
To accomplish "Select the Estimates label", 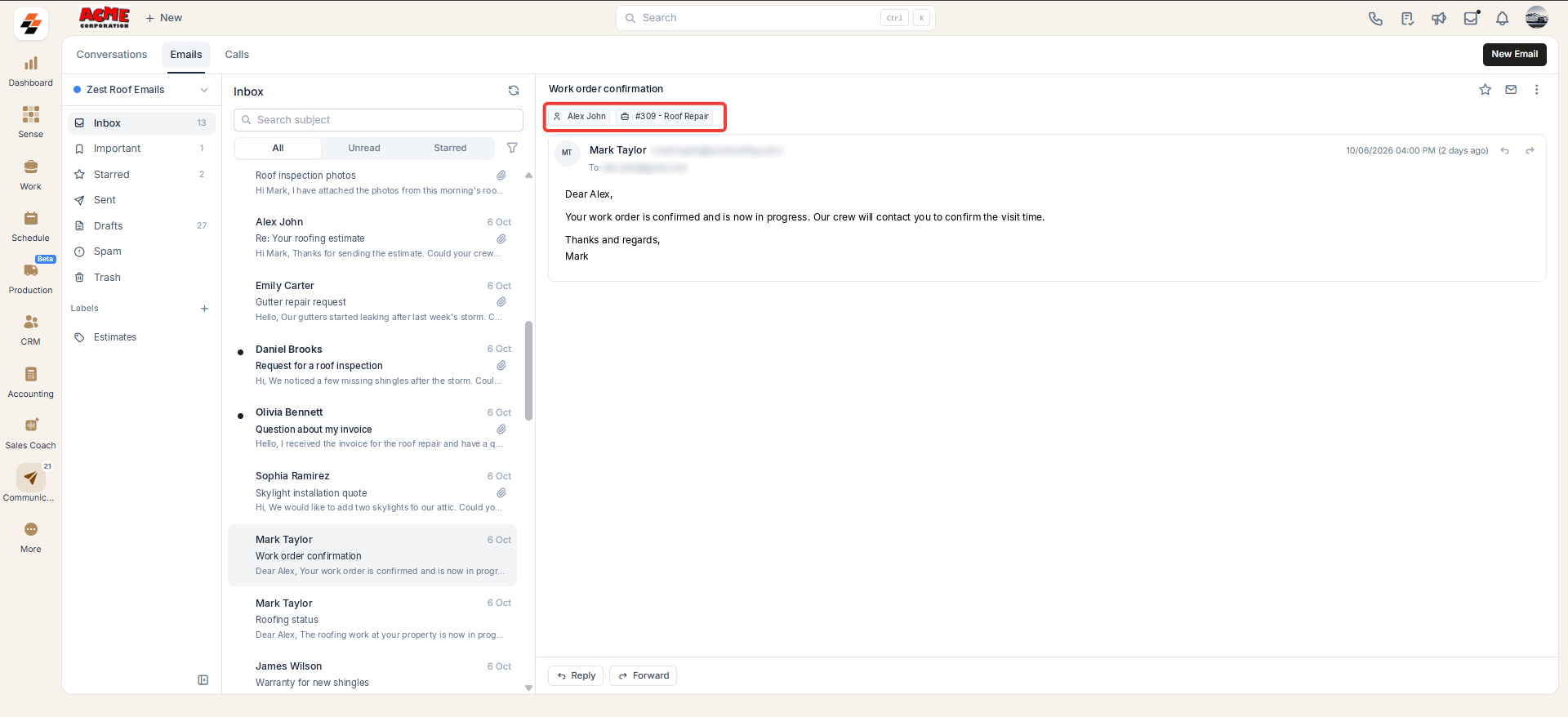I will [141, 337].
